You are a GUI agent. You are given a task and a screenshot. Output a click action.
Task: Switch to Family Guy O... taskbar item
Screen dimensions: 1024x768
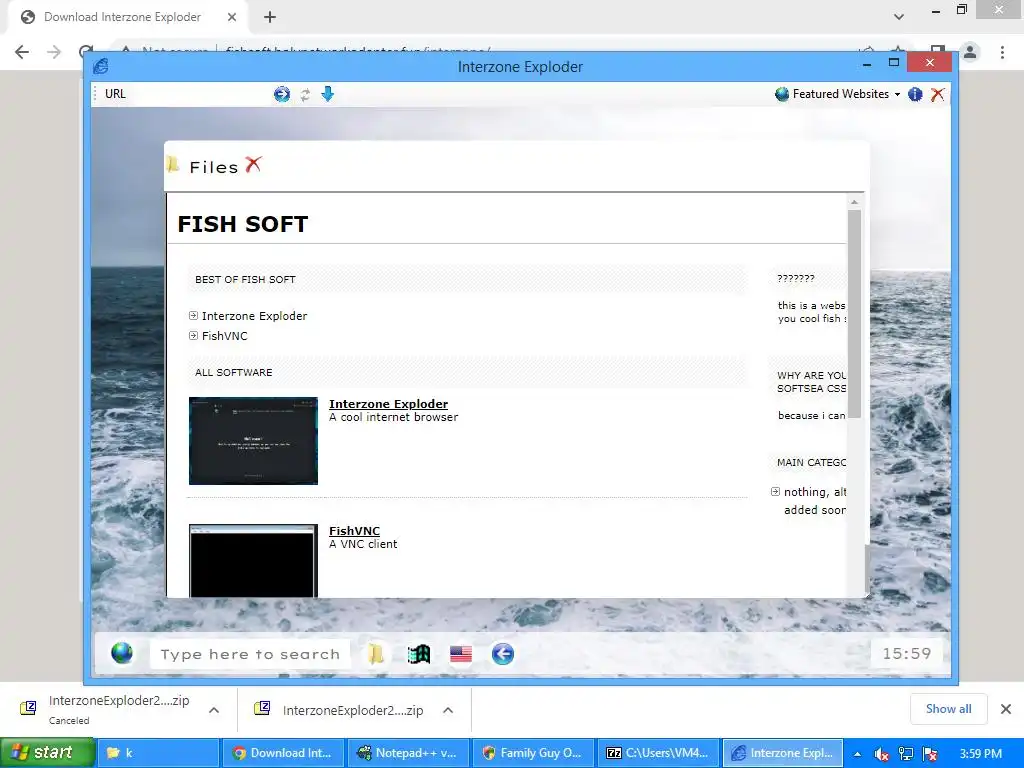(533, 753)
